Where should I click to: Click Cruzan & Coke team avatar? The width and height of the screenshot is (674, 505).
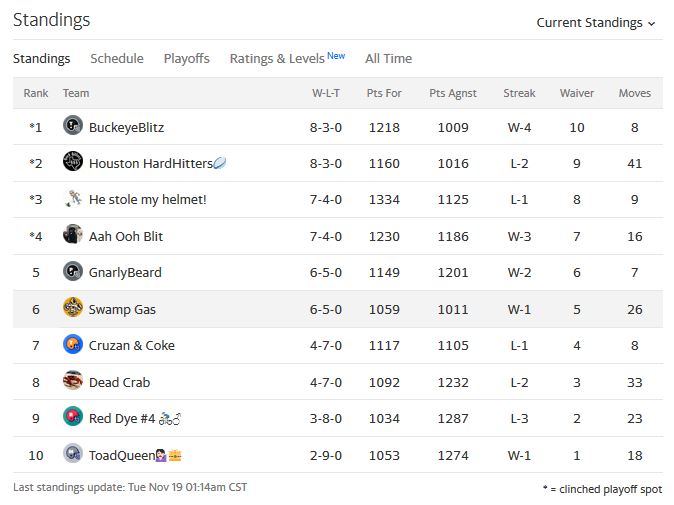coord(73,344)
